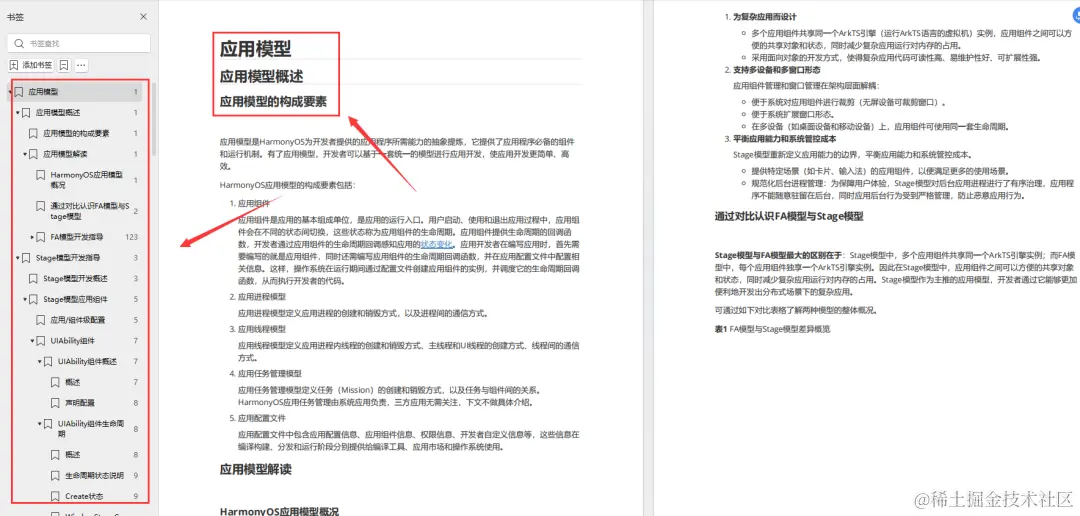Click the 应用模型解读 document heading
This screenshot has height=516, width=1080.
pyautogui.click(x=256, y=470)
